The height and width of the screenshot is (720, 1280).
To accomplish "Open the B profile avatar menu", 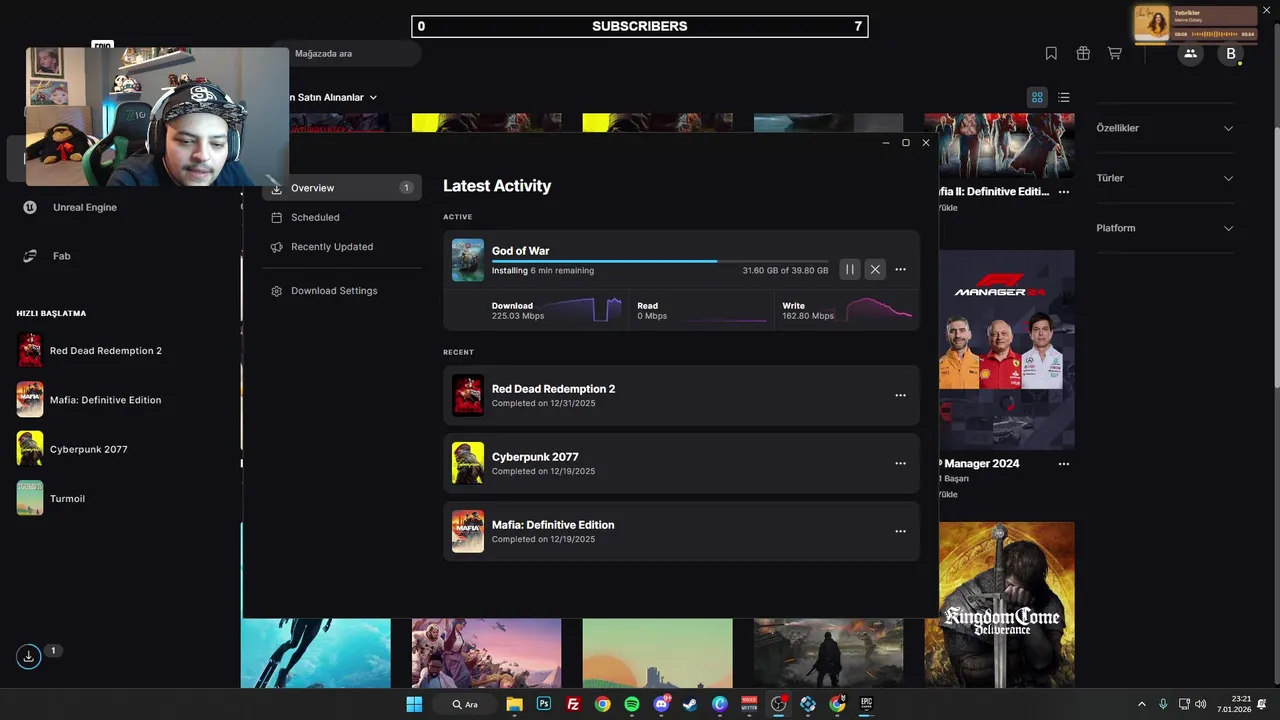I will (1231, 54).
